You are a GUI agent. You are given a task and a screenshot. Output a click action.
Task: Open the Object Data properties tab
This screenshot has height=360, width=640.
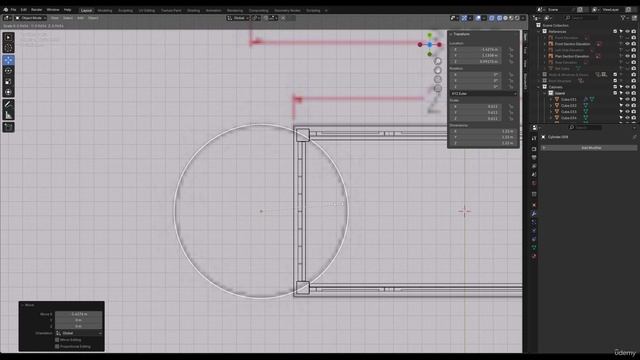534,248
